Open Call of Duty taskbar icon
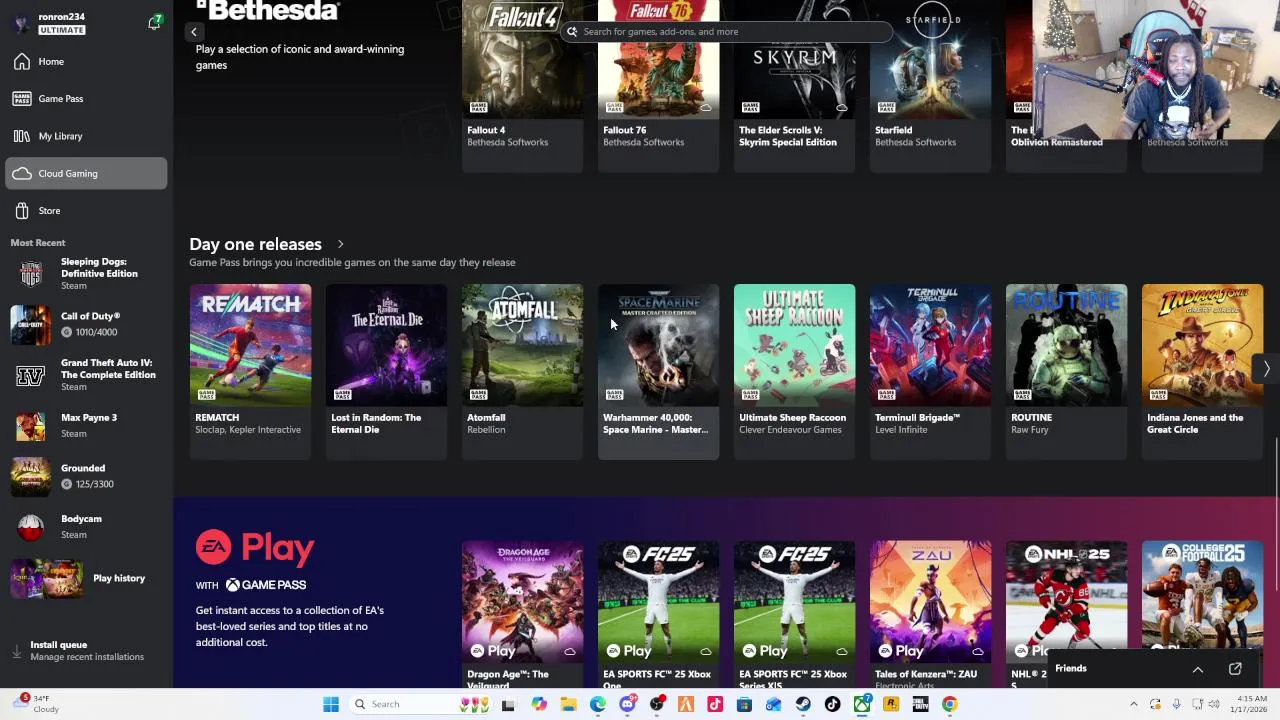The width and height of the screenshot is (1280, 720). [920, 704]
